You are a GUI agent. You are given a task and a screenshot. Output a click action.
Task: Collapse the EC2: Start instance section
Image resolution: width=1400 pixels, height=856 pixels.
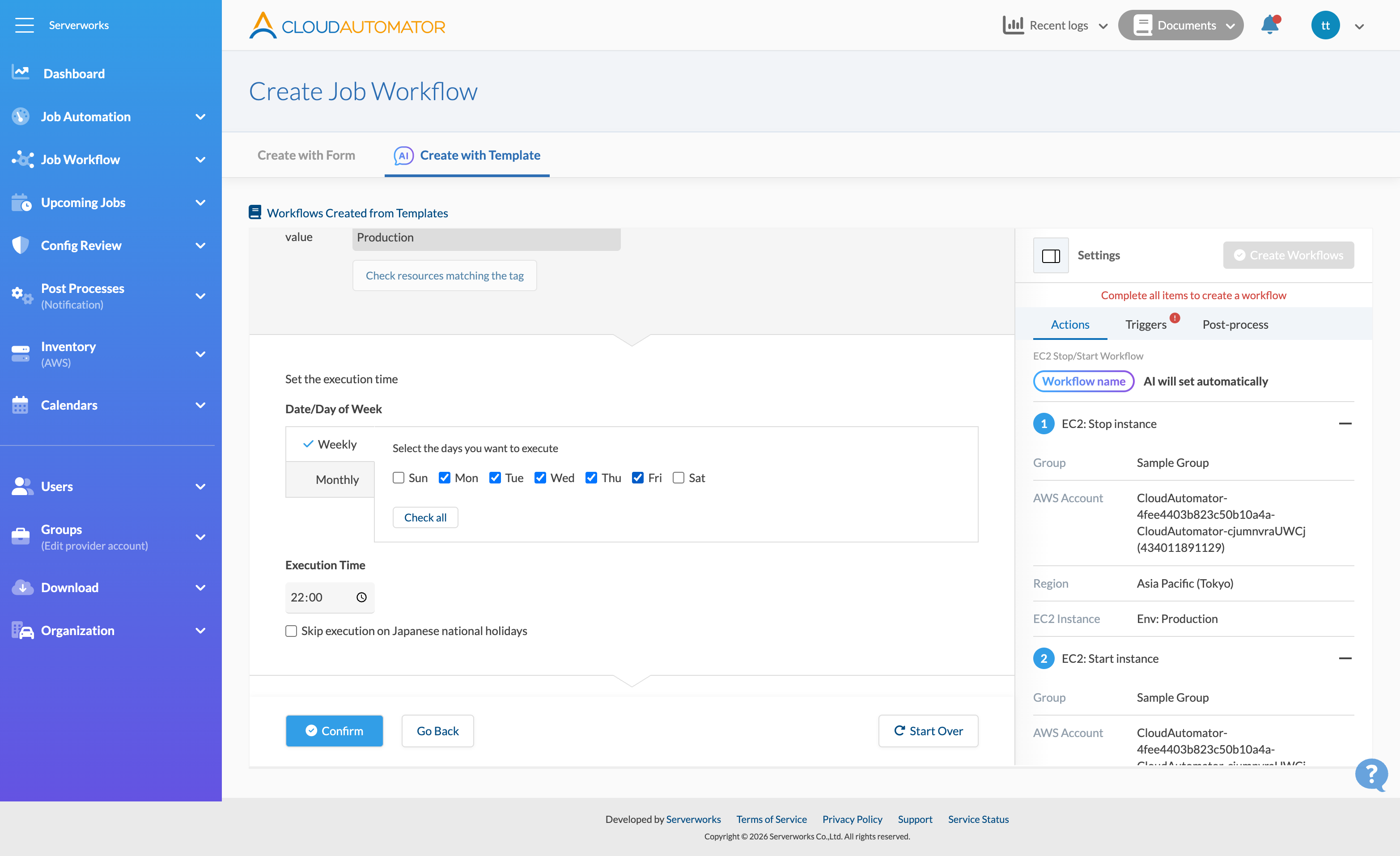1345,658
